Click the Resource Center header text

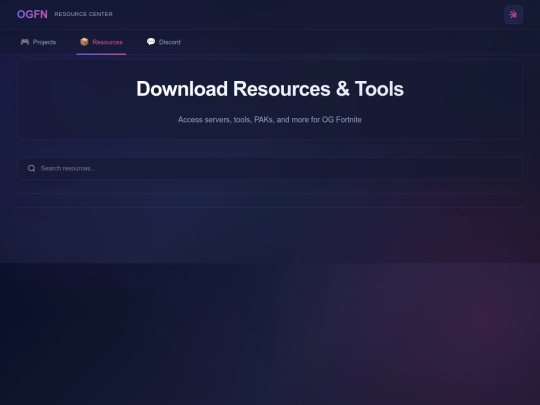(x=83, y=14)
